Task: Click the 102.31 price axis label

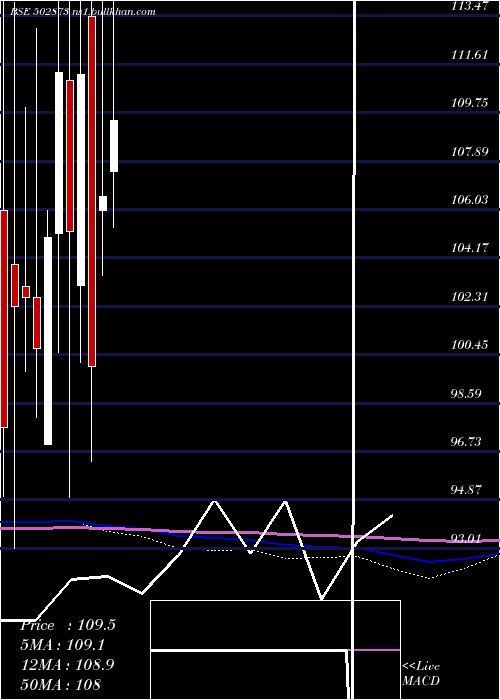Action: (x=470, y=296)
